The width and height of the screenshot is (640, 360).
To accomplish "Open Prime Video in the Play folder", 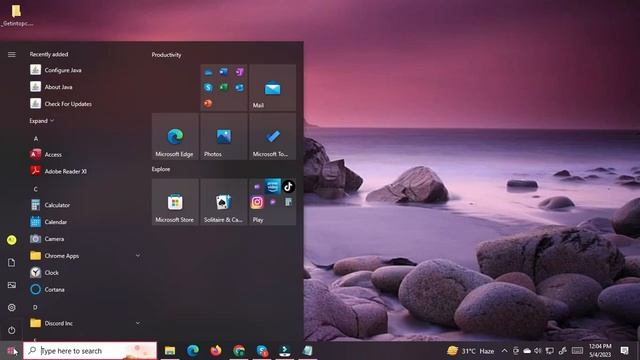I will pyautogui.click(x=273, y=187).
